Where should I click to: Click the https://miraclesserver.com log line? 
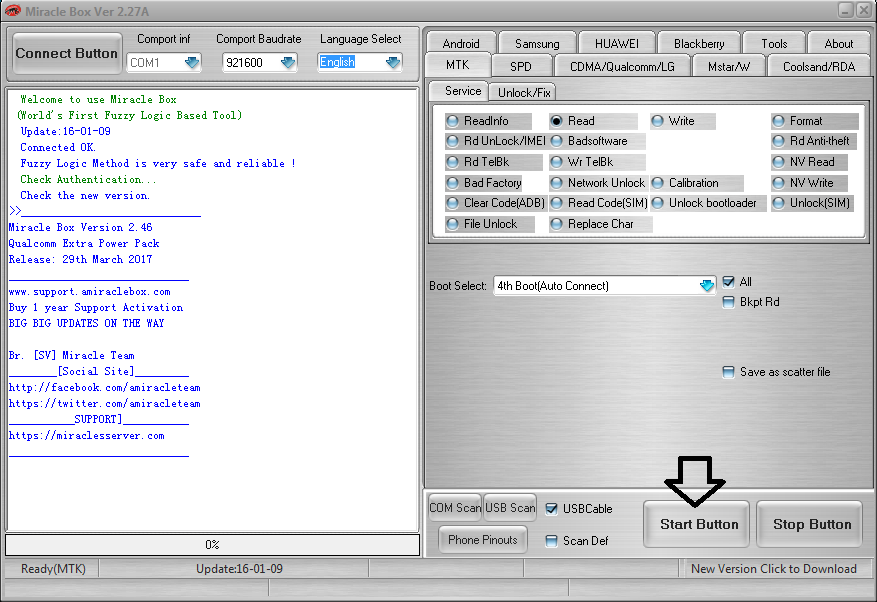87,435
